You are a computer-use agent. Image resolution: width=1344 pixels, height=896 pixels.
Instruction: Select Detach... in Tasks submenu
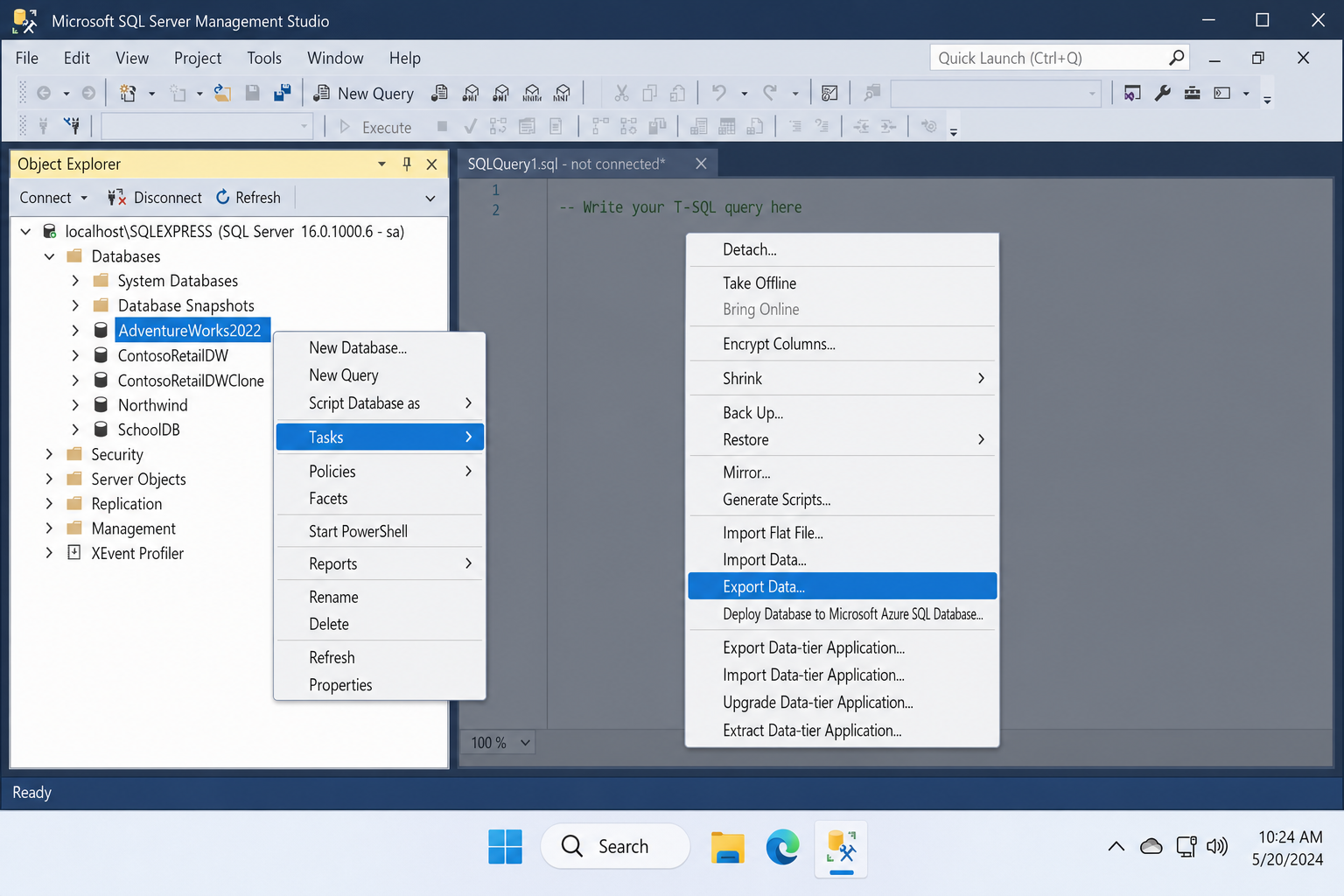coord(842,250)
